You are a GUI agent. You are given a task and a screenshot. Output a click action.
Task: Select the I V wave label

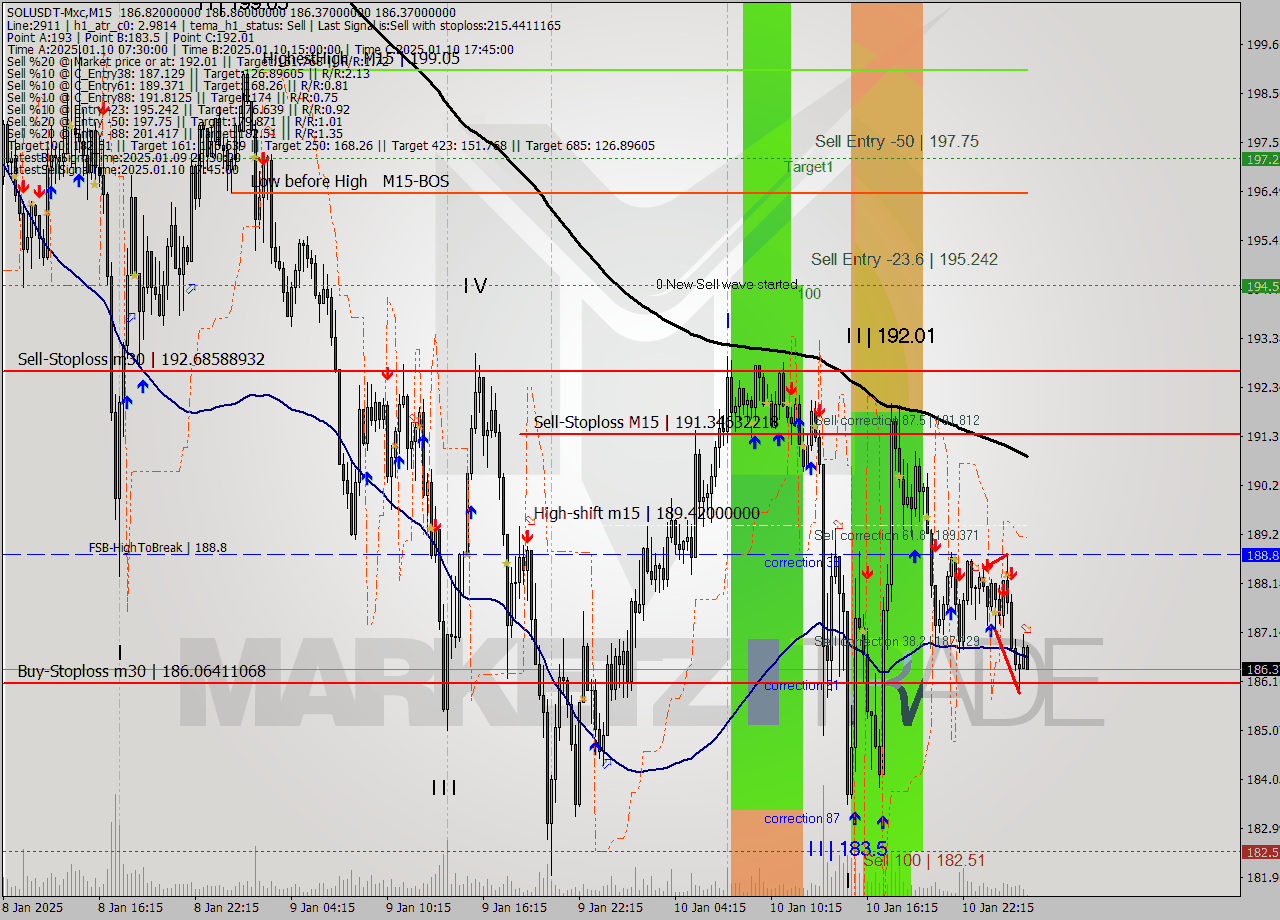click(x=475, y=286)
